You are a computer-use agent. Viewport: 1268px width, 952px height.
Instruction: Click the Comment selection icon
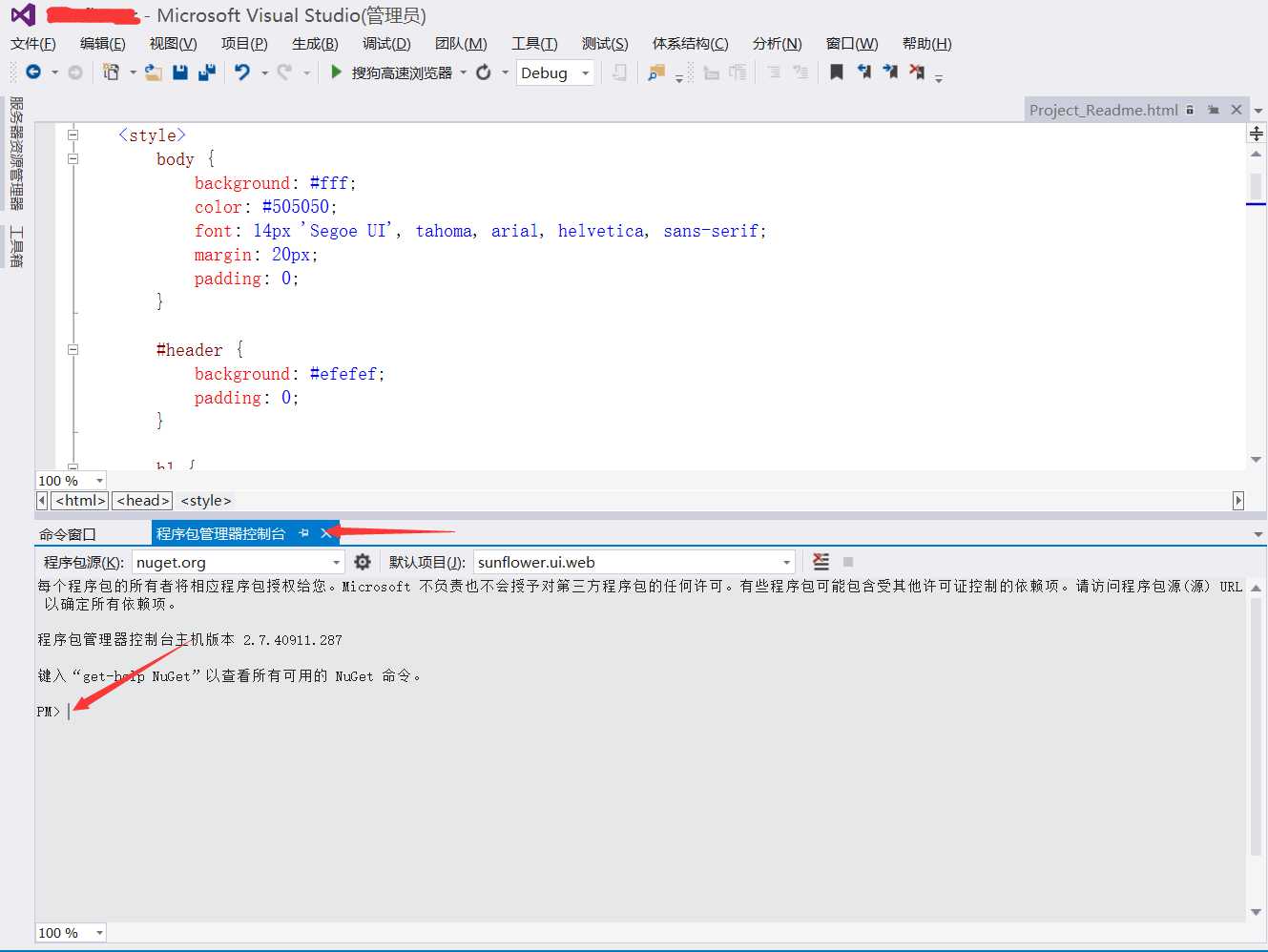click(x=774, y=72)
